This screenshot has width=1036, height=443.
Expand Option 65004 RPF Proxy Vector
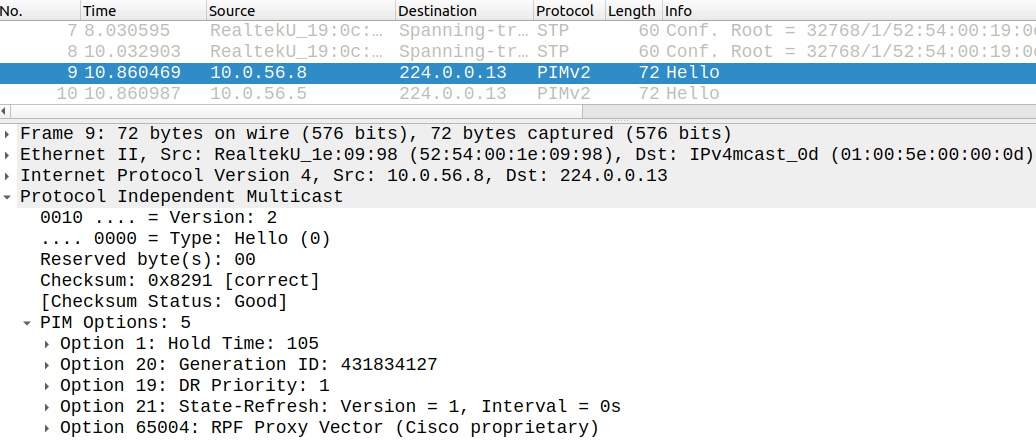click(48, 428)
